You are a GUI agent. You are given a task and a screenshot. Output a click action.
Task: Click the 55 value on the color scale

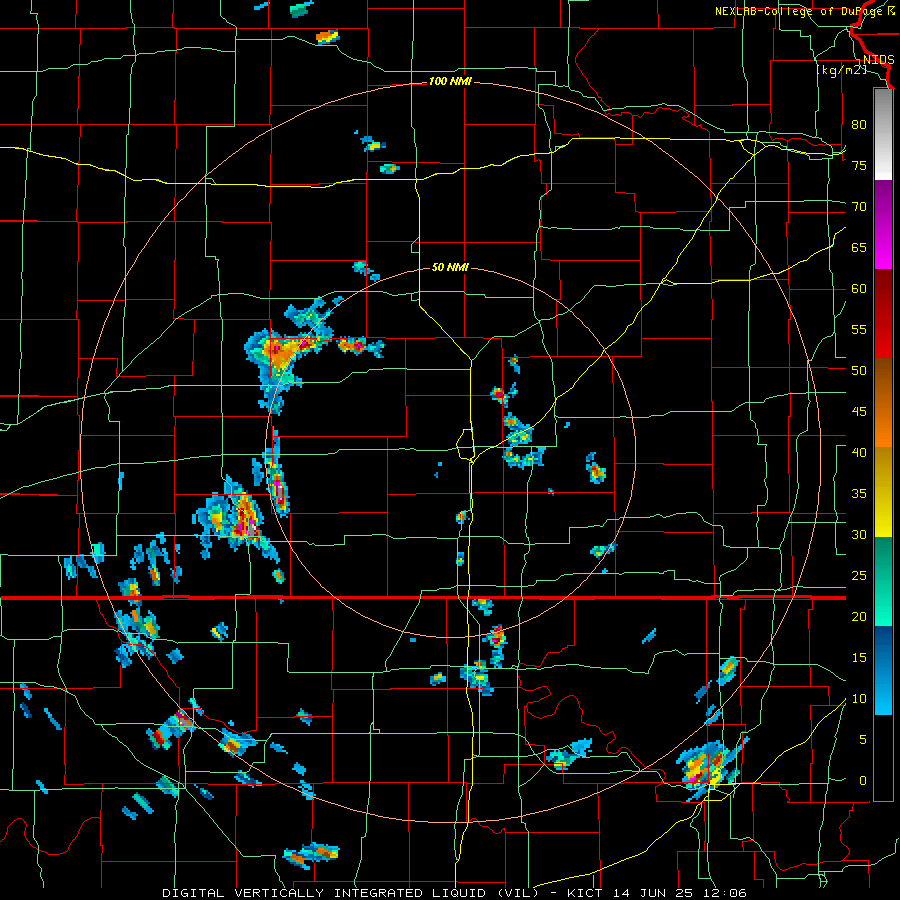click(859, 329)
